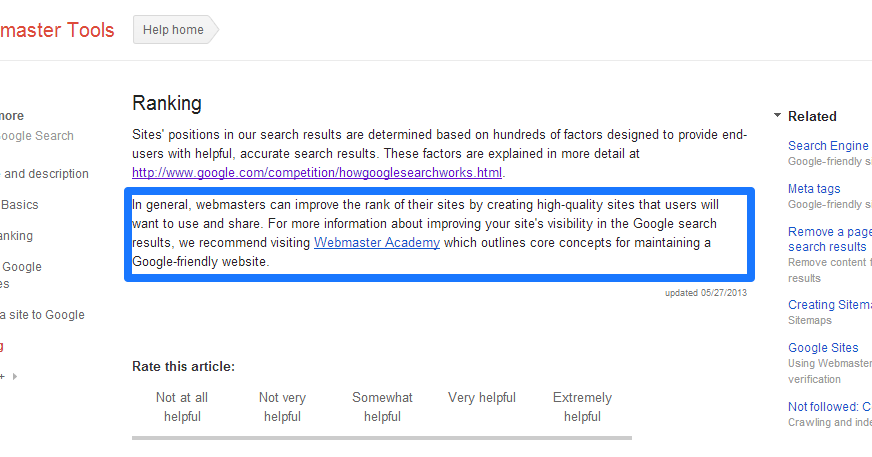Click the Help home breadcrumb button
The width and height of the screenshot is (872, 457).
[174, 30]
